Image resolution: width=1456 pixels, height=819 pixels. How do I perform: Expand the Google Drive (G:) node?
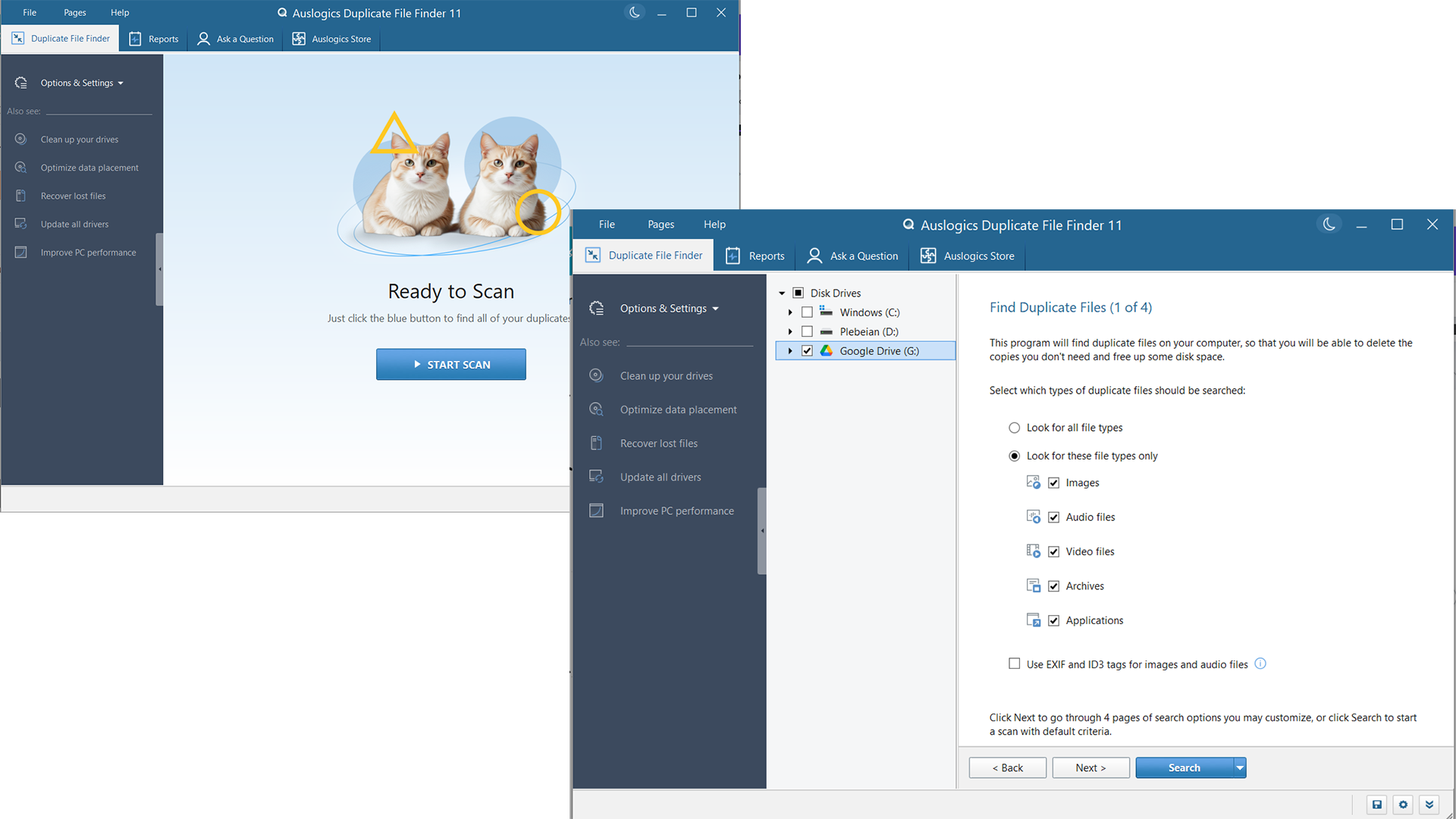789,350
